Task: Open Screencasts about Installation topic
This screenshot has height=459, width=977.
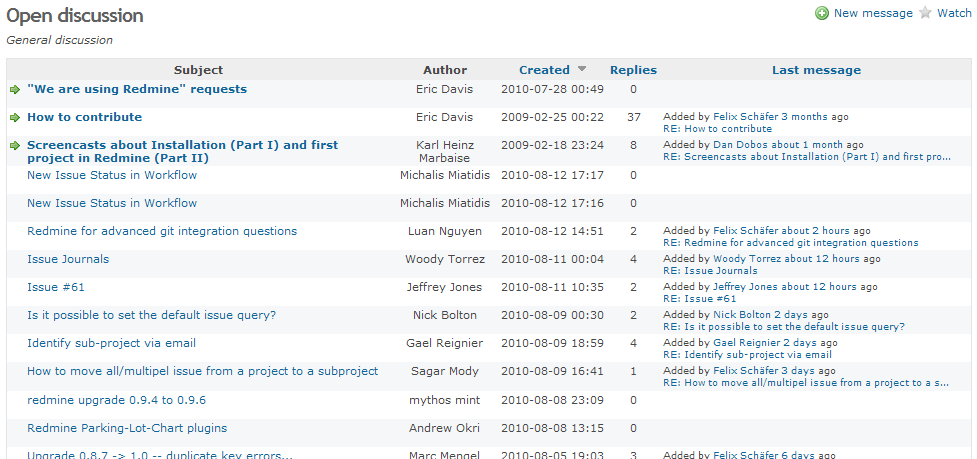Action: [183, 151]
